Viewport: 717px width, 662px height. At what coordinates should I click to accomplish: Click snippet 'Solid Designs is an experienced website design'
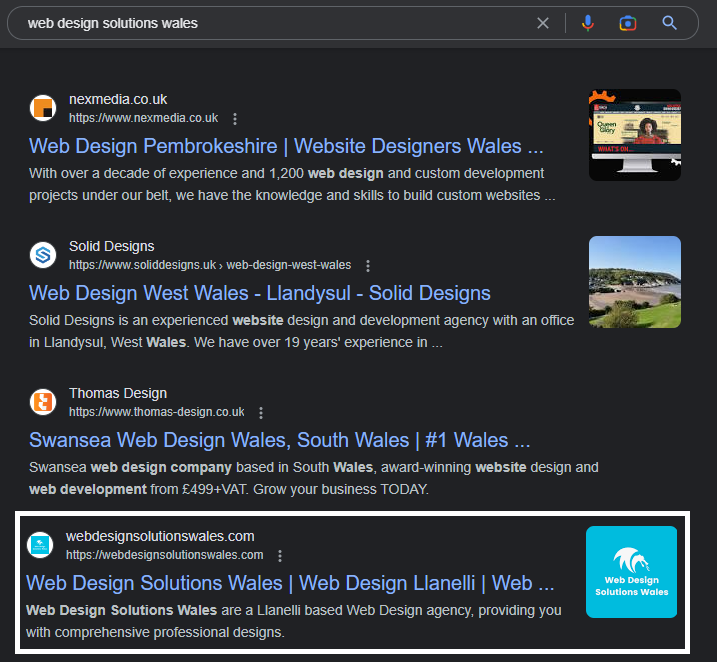(x=302, y=331)
